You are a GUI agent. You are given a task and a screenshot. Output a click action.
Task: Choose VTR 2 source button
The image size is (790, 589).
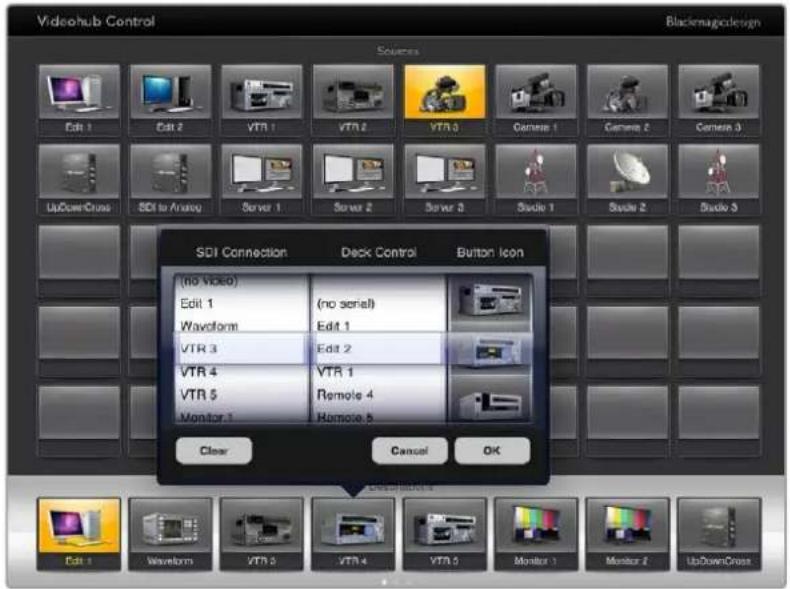pyautogui.click(x=353, y=99)
